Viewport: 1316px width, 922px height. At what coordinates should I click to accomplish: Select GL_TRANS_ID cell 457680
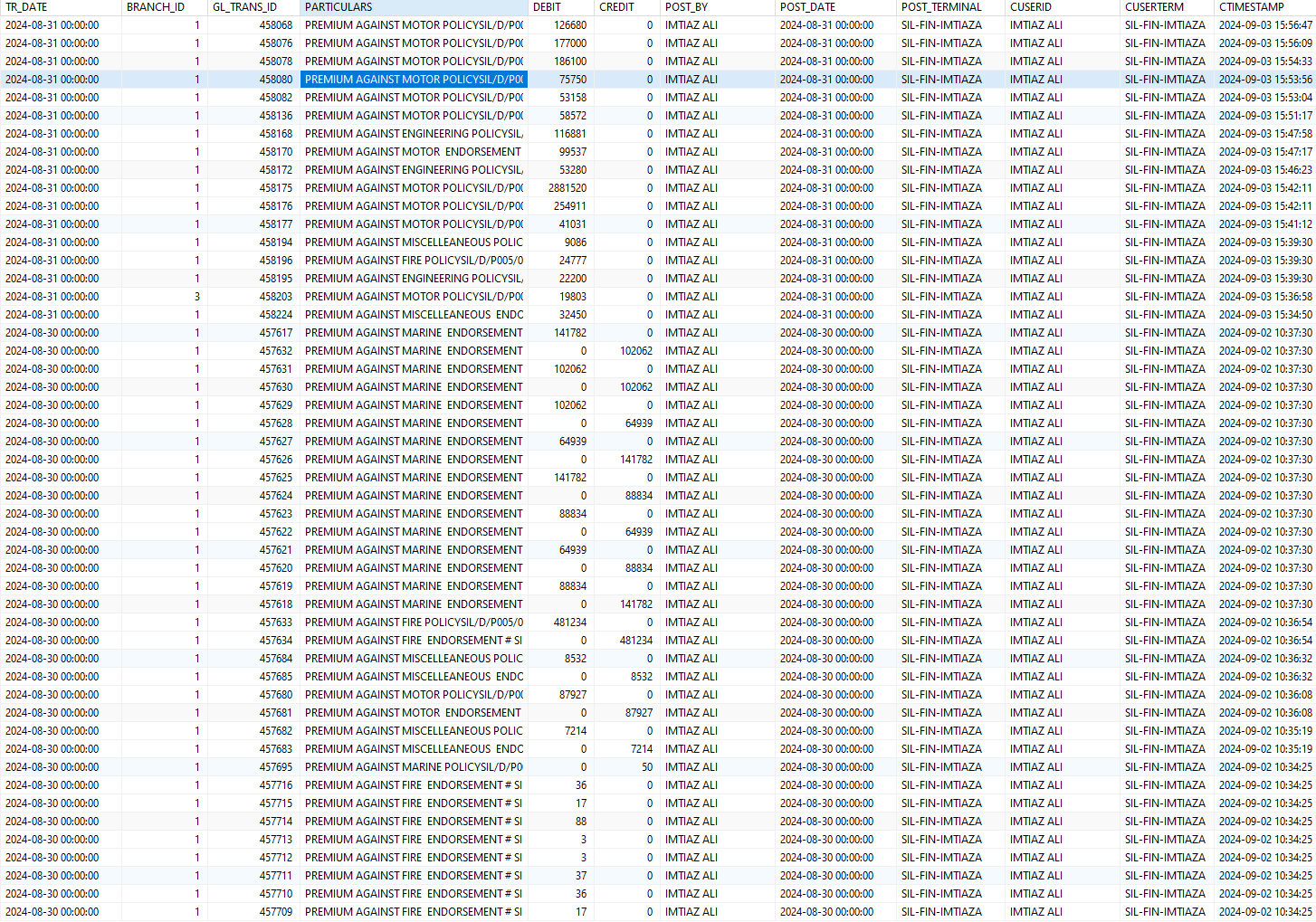[276, 695]
